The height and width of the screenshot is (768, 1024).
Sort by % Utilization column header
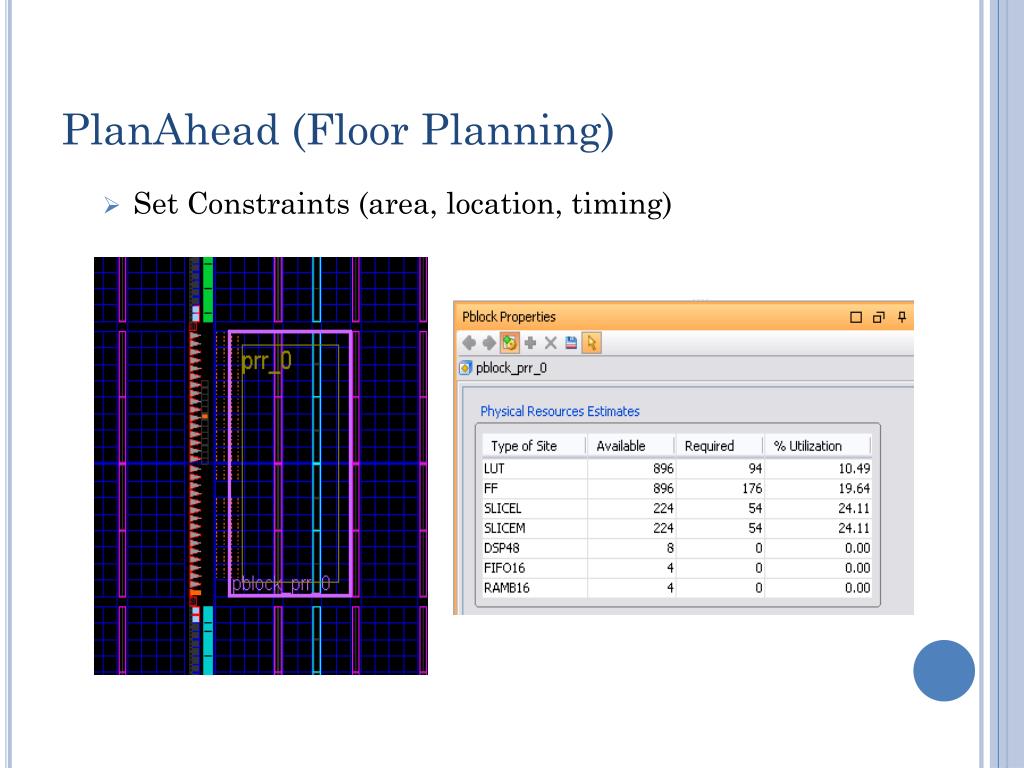(x=818, y=445)
